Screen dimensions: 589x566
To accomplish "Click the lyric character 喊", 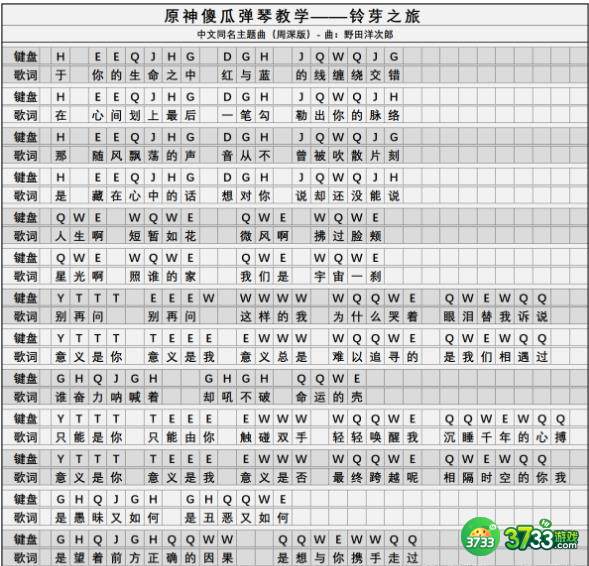I will tap(135, 397).
